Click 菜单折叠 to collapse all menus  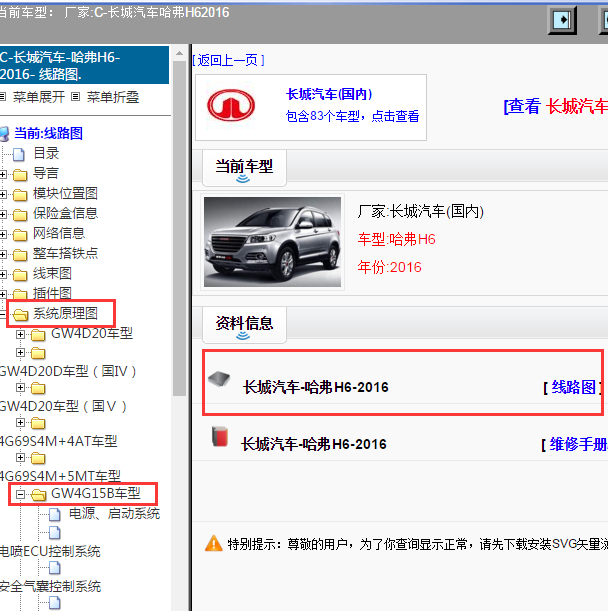coord(113,97)
